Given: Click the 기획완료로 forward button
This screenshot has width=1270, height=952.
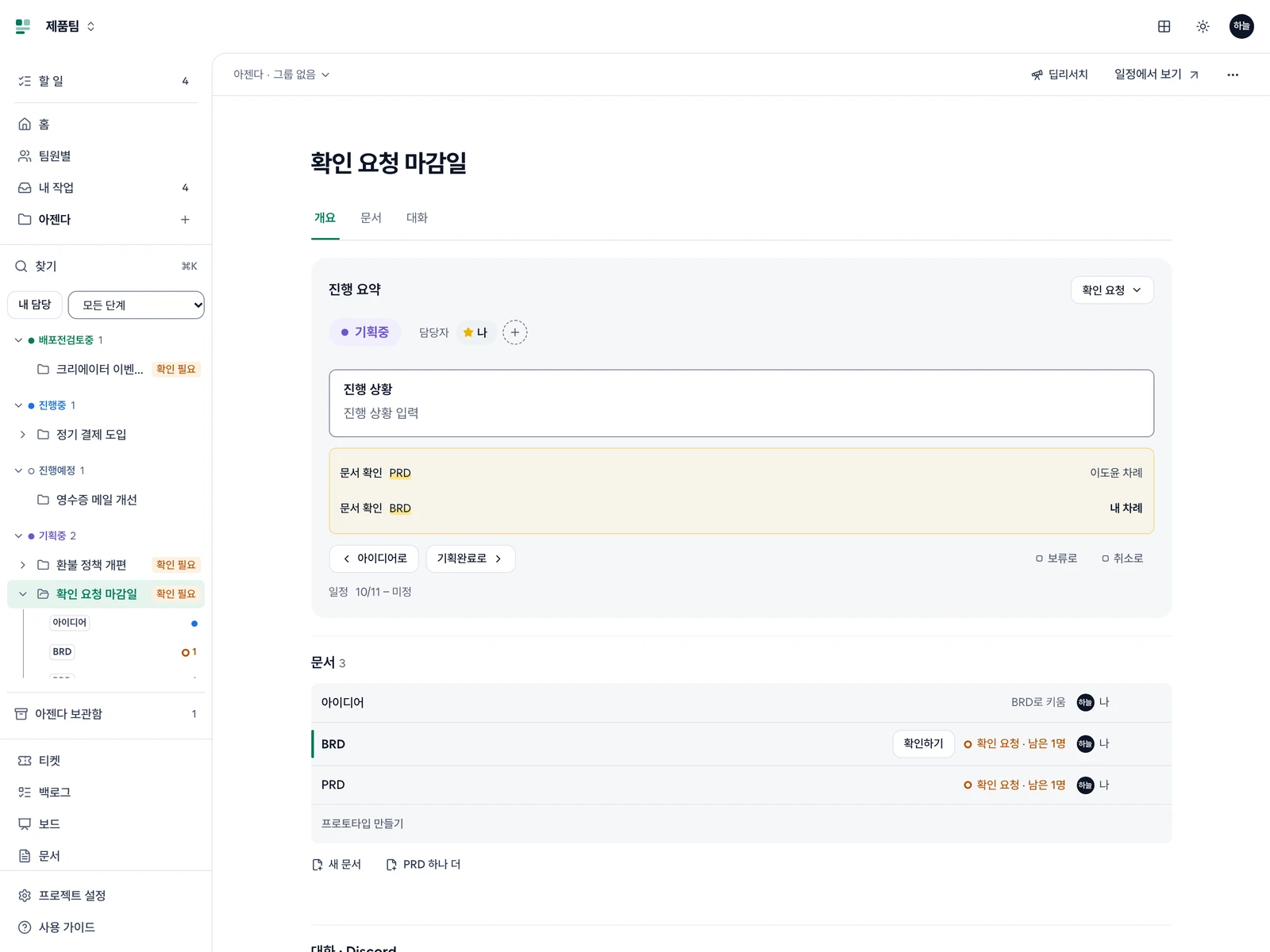Looking at the screenshot, I should click(471, 559).
